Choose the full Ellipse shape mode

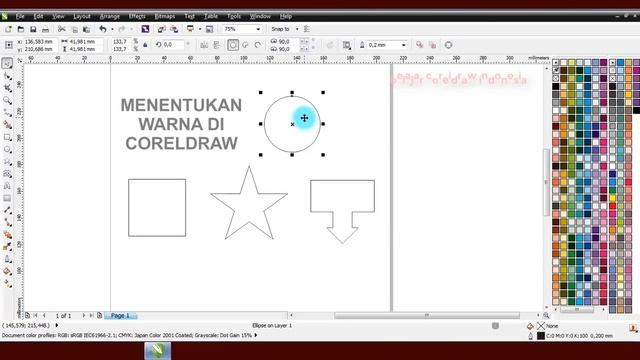click(x=233, y=45)
